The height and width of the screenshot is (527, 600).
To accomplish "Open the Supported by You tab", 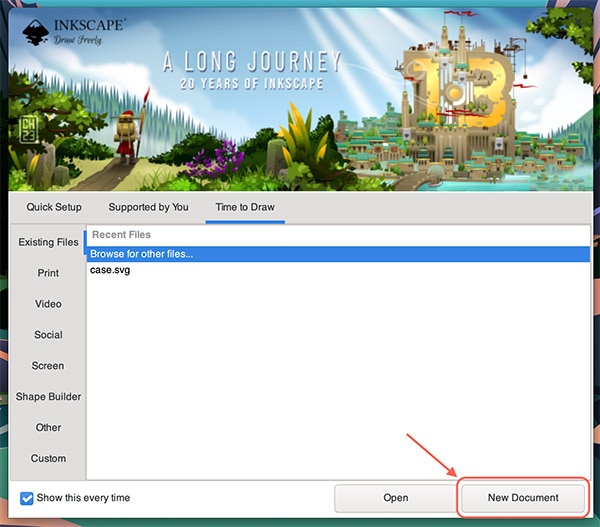I will point(148,207).
